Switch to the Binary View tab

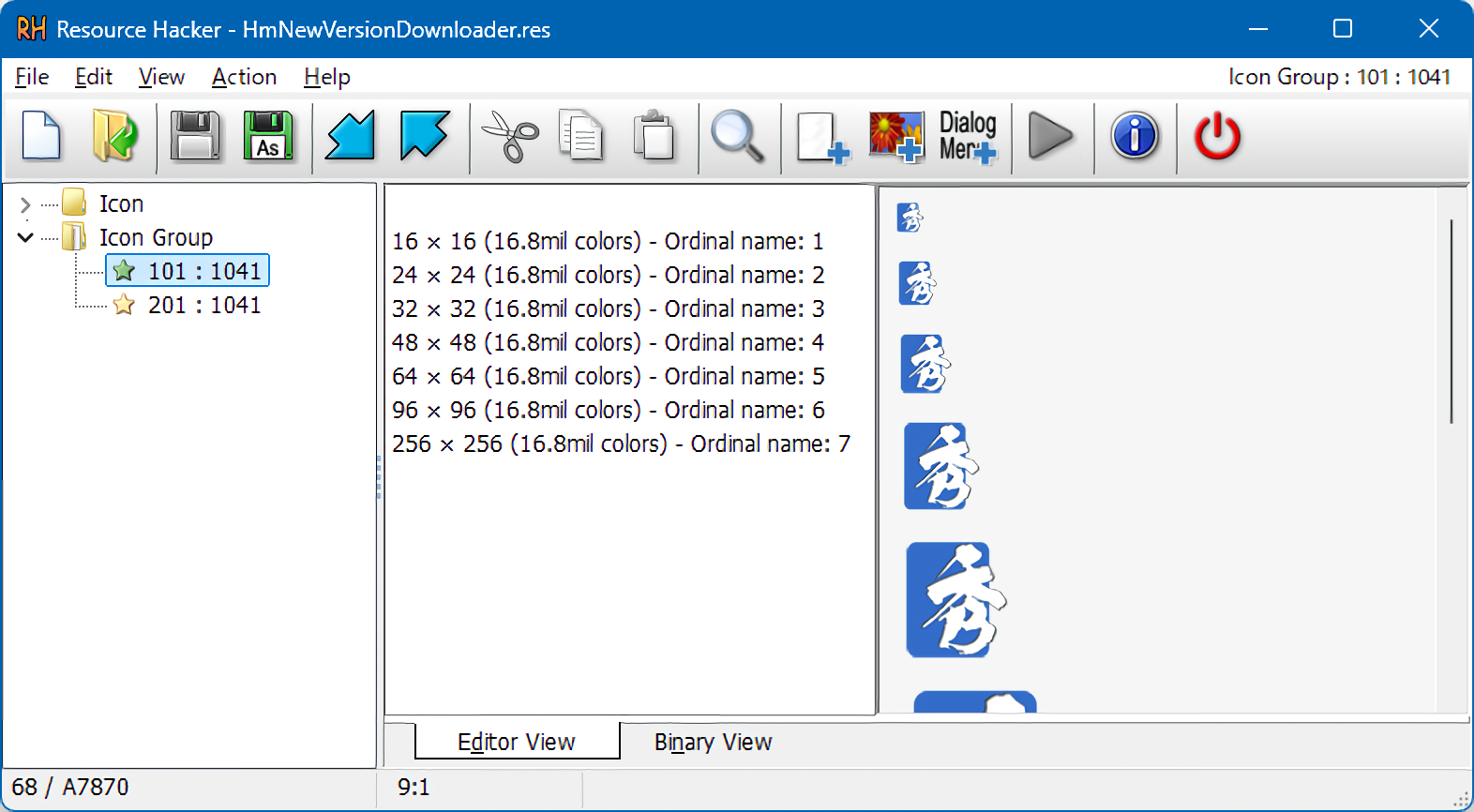click(713, 743)
